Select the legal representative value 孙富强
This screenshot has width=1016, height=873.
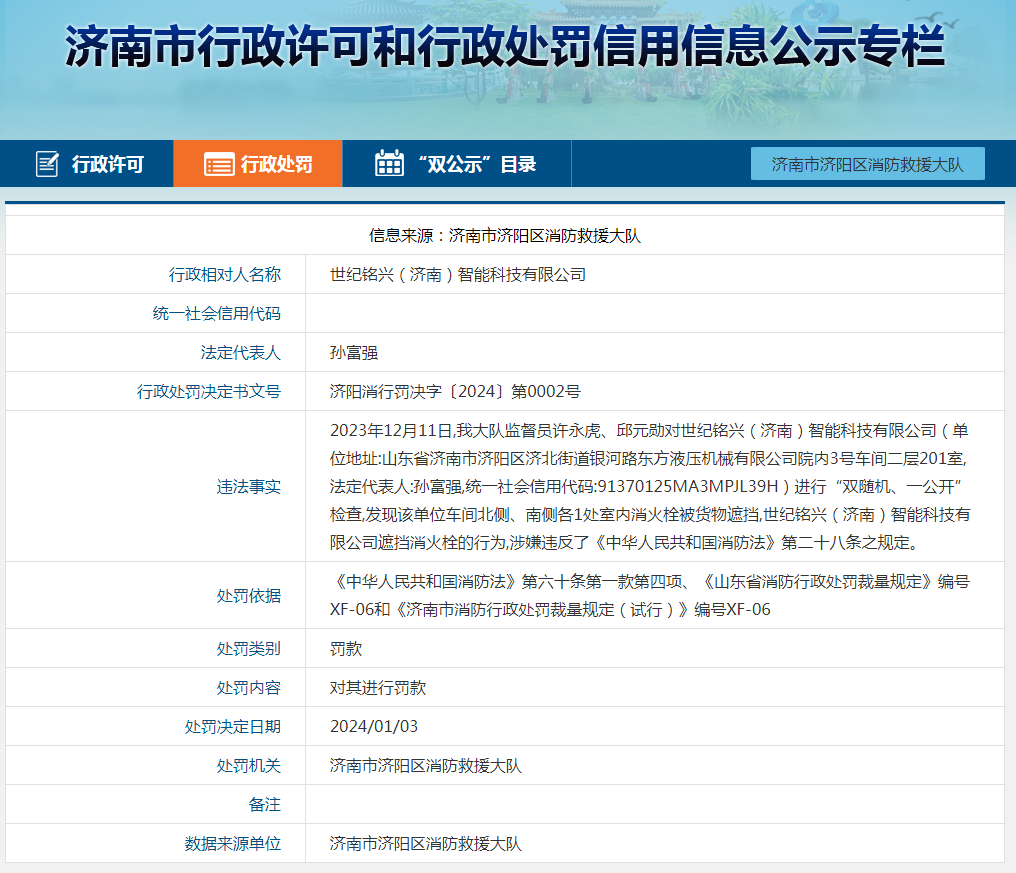[354, 353]
